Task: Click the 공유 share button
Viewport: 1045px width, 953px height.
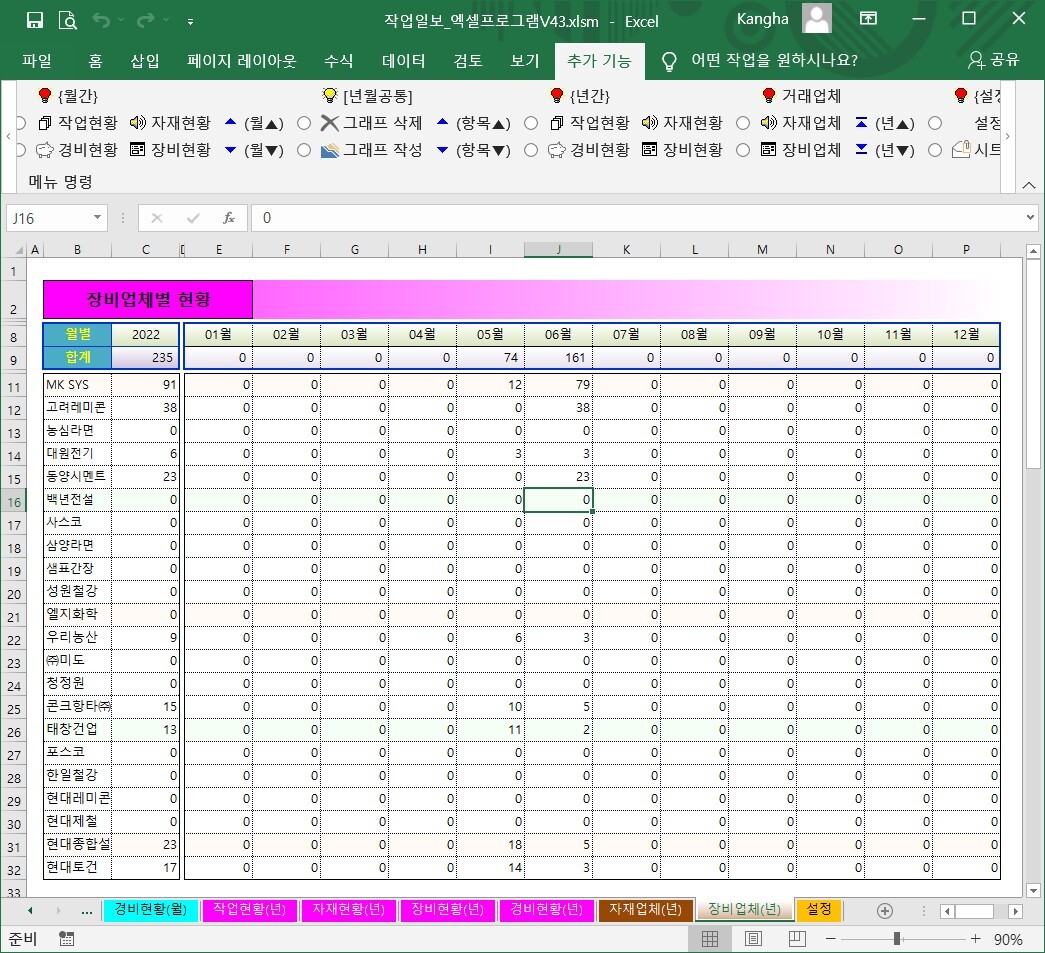Action: 994,60
